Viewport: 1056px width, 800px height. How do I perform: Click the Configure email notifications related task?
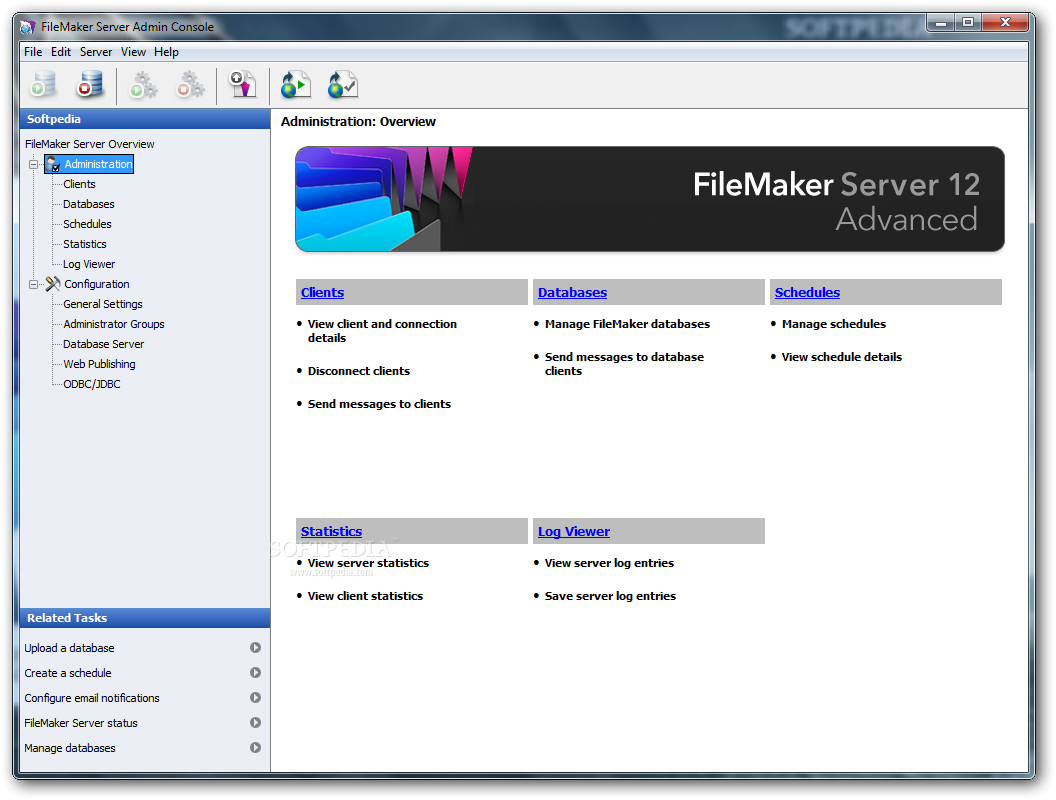coord(92,698)
